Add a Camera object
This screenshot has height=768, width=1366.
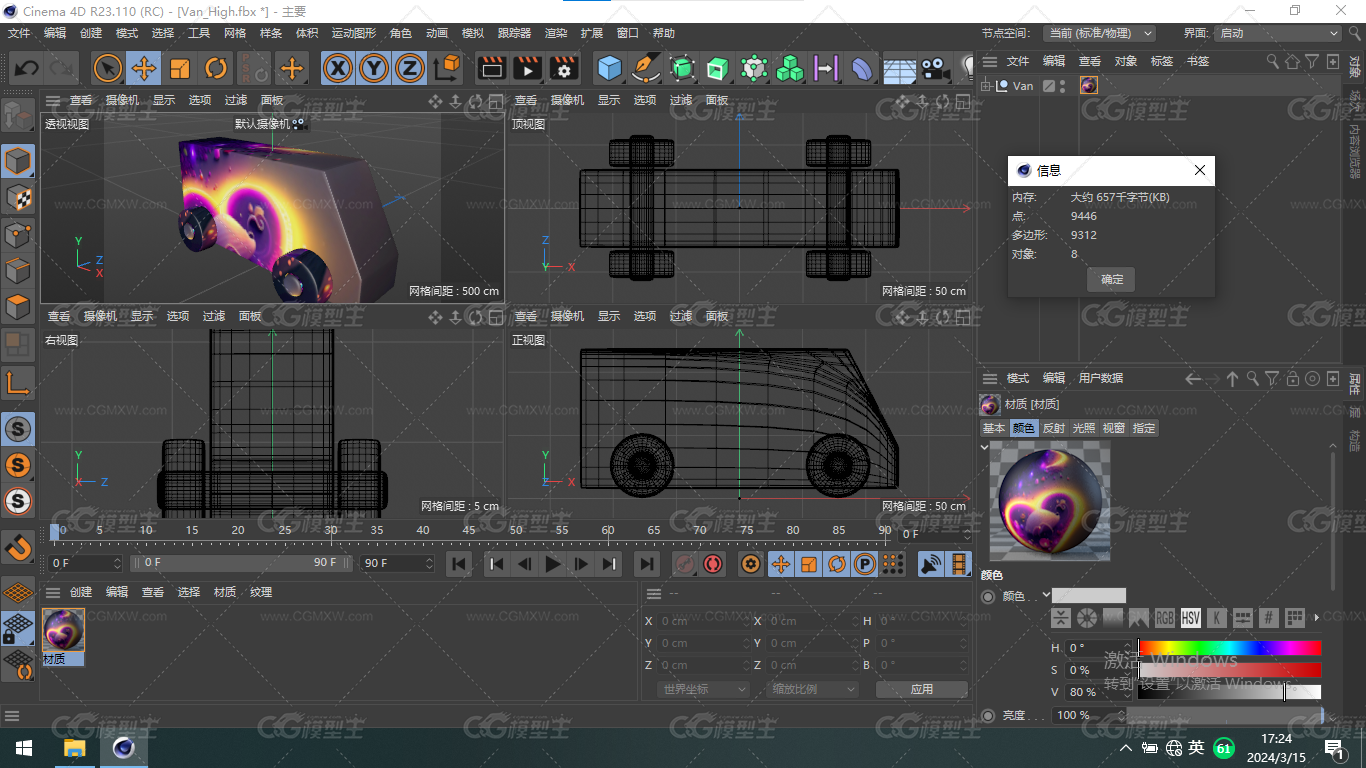934,68
